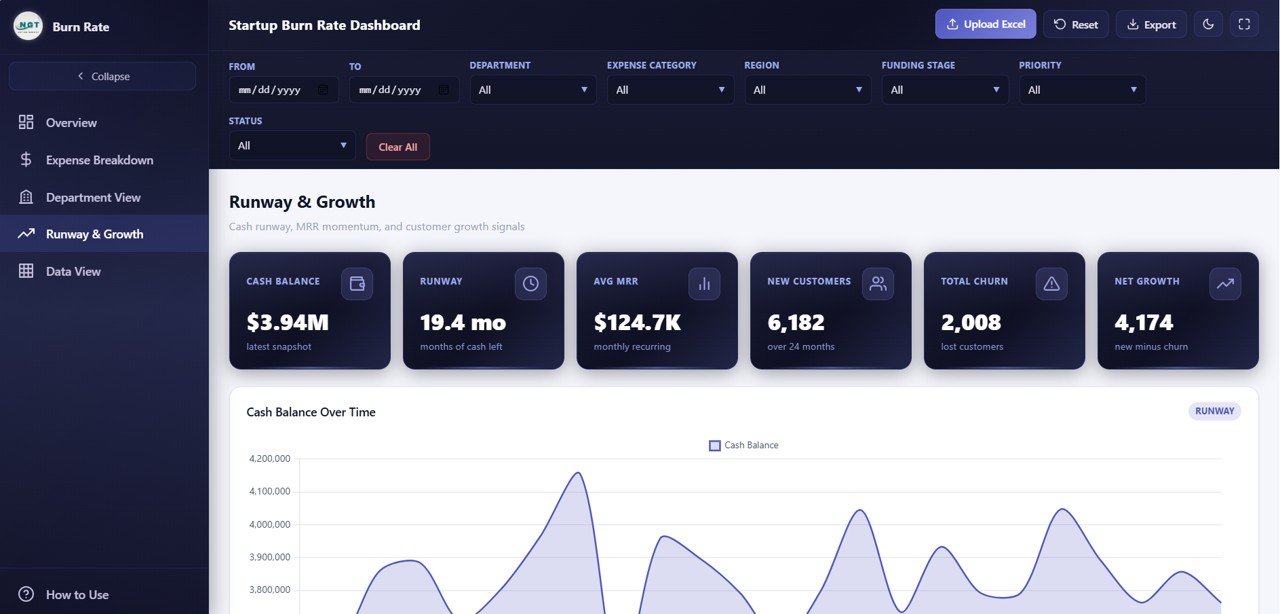1280x614 pixels.
Task: Expand the Funding Stage dropdown
Action: (x=944, y=89)
